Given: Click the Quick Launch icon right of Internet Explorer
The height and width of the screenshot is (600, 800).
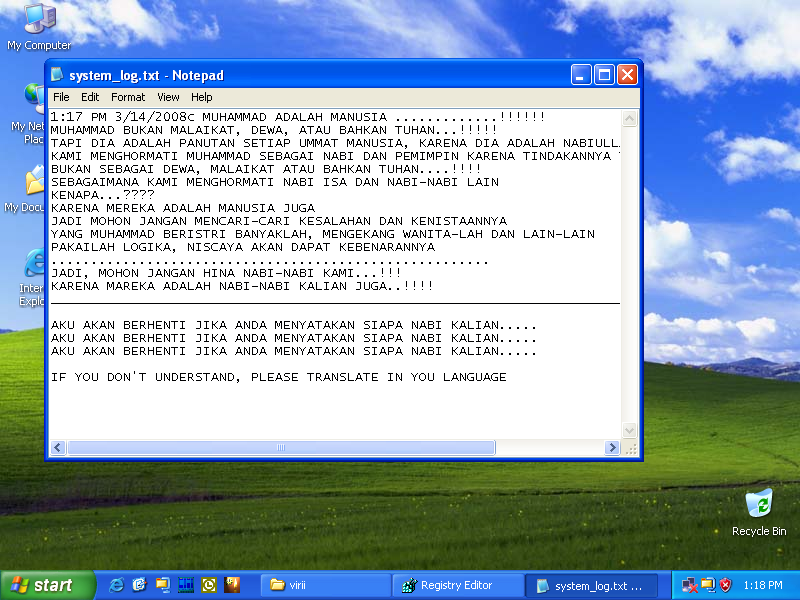Looking at the screenshot, I should tap(139, 585).
